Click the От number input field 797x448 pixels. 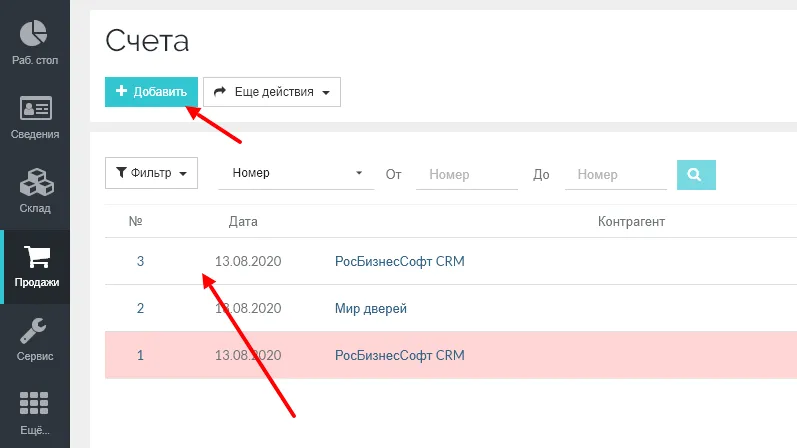467,174
